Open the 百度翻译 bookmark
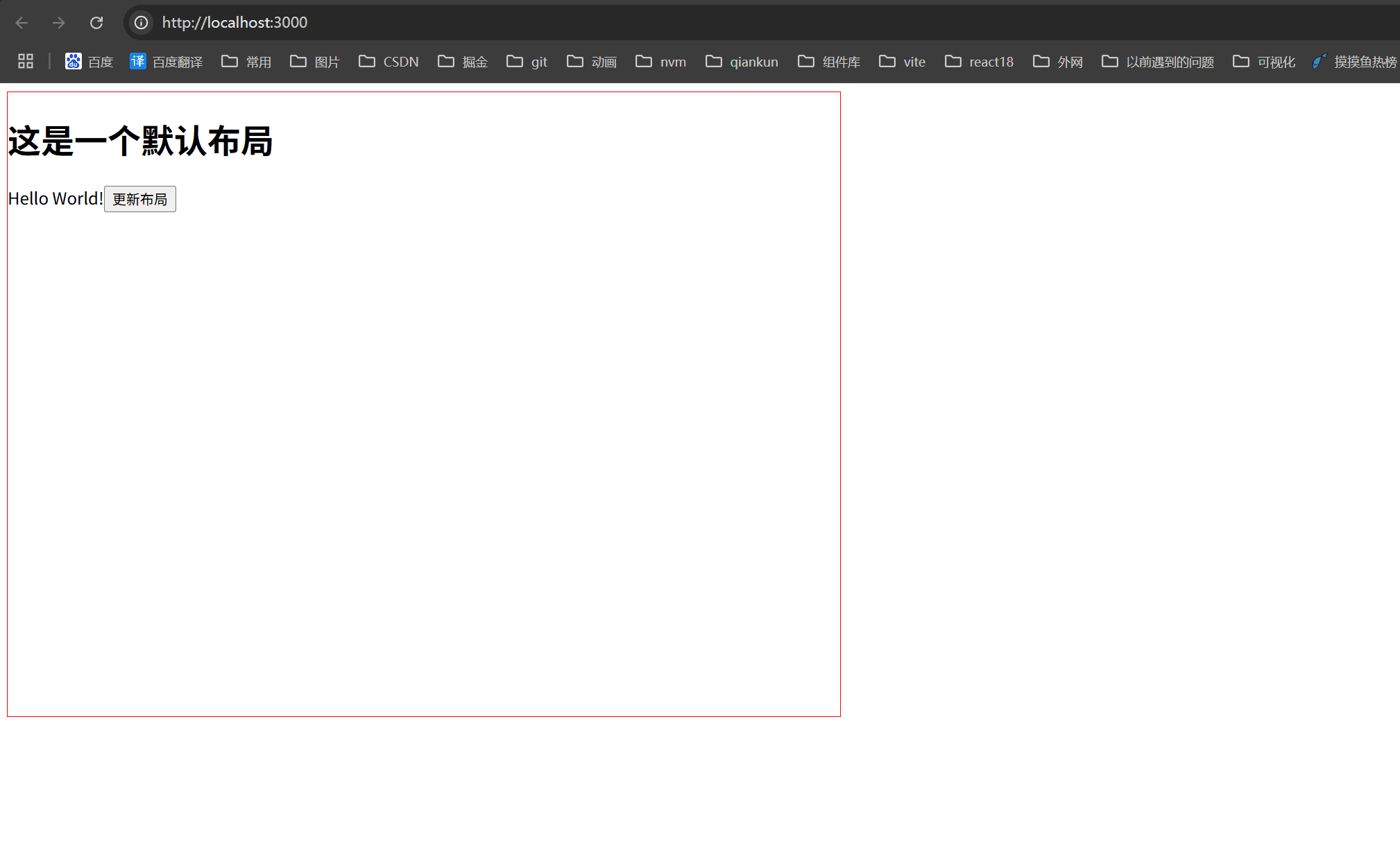Screen dimensions: 1400x848 click(166, 61)
